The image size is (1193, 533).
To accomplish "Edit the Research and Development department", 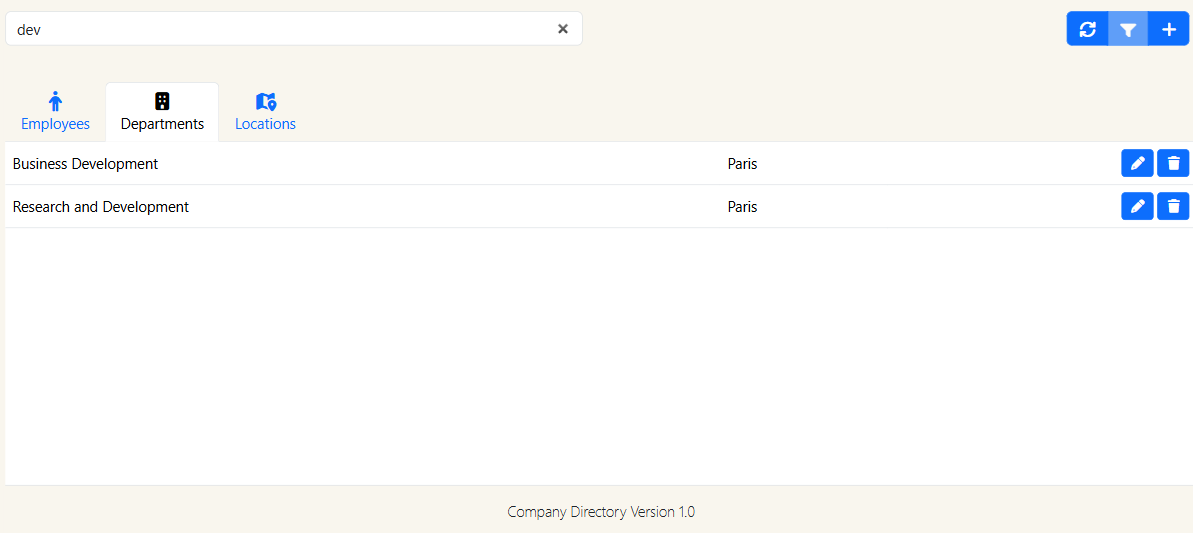I will (x=1137, y=206).
